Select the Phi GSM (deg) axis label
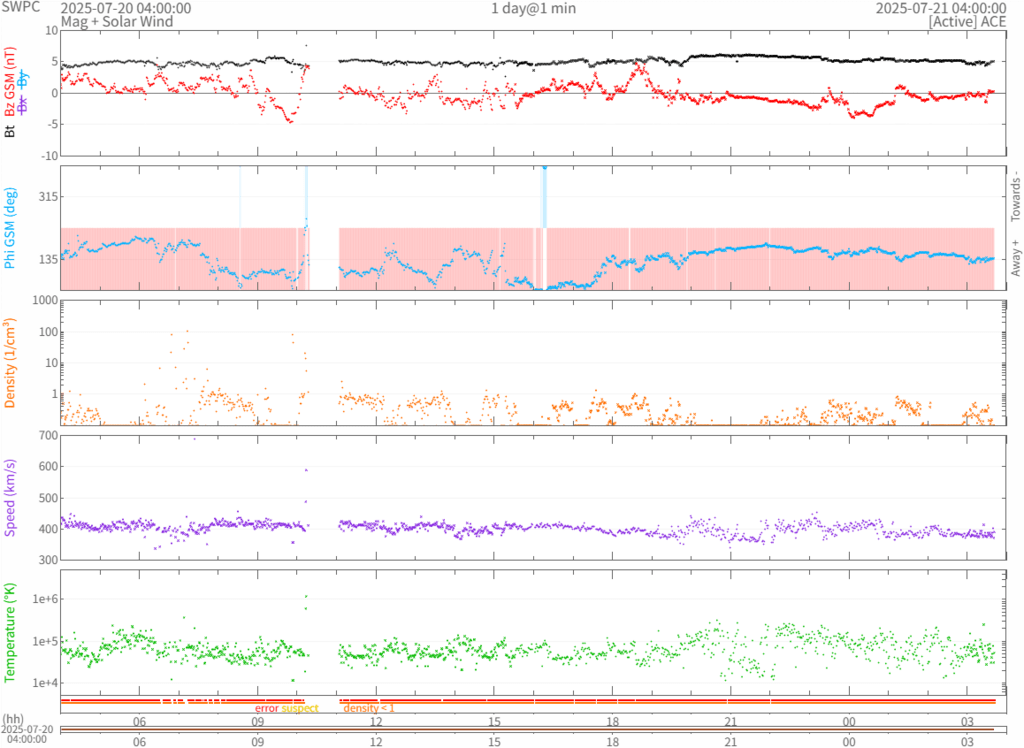 12,228
